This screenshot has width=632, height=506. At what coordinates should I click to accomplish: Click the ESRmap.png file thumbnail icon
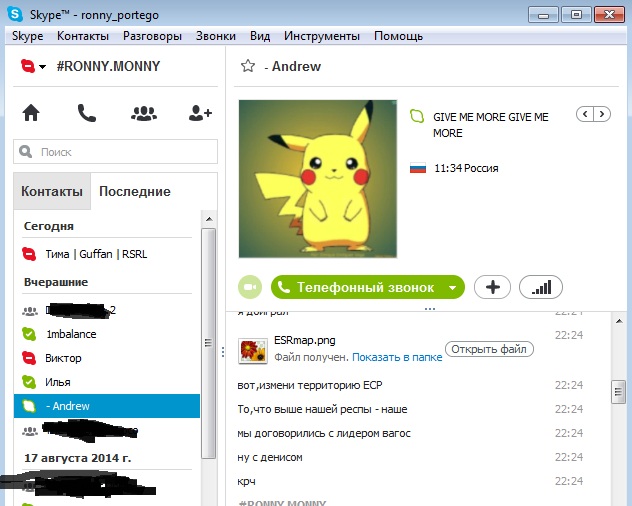(x=253, y=351)
